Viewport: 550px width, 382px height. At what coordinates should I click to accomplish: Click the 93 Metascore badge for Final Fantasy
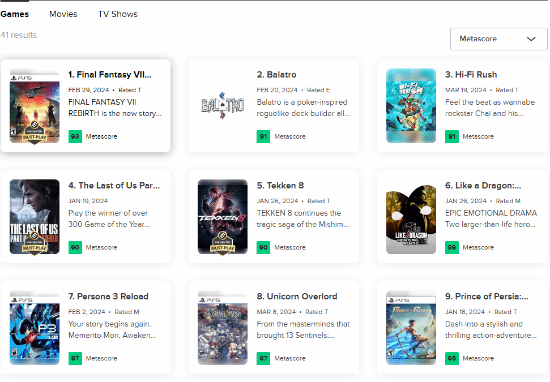click(75, 136)
